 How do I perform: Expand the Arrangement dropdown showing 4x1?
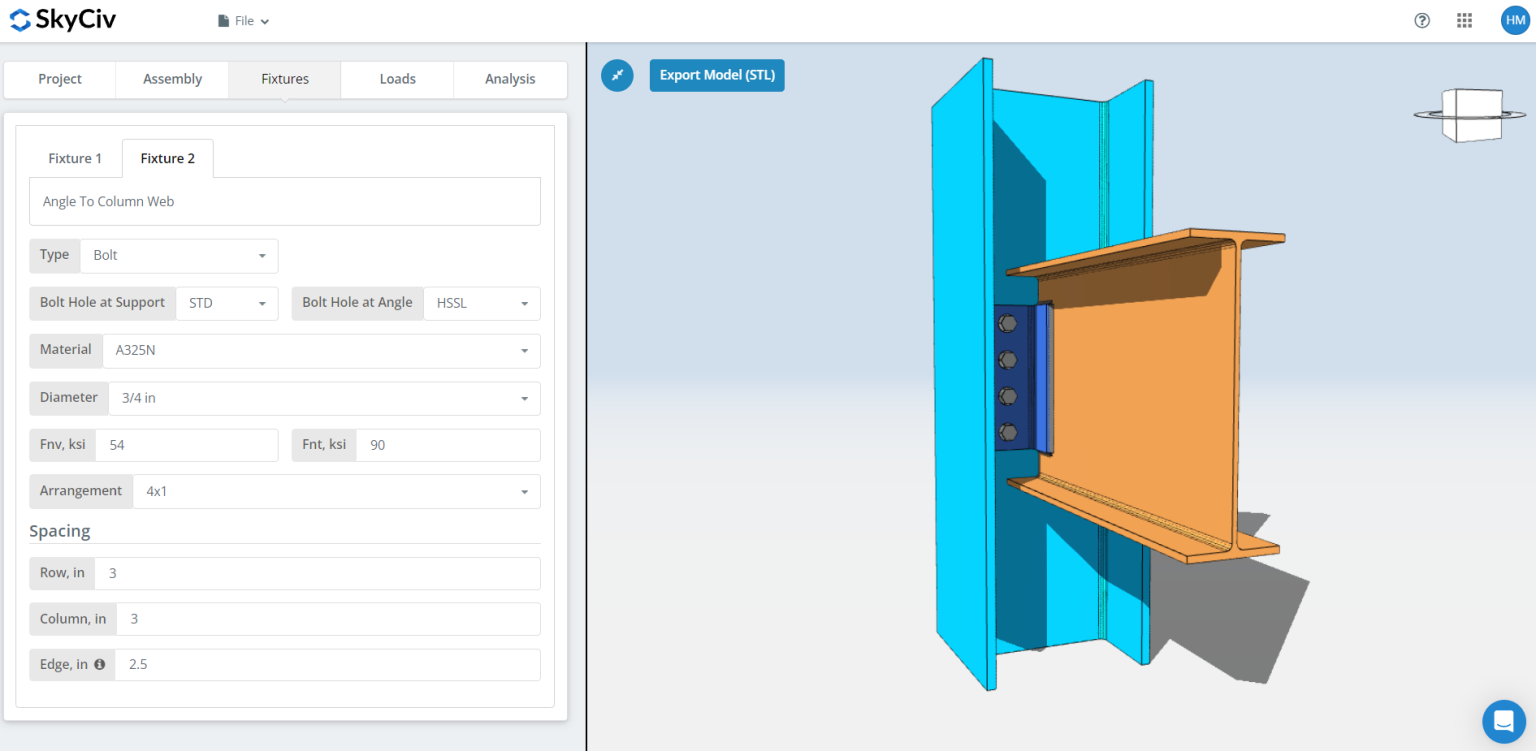click(335, 491)
